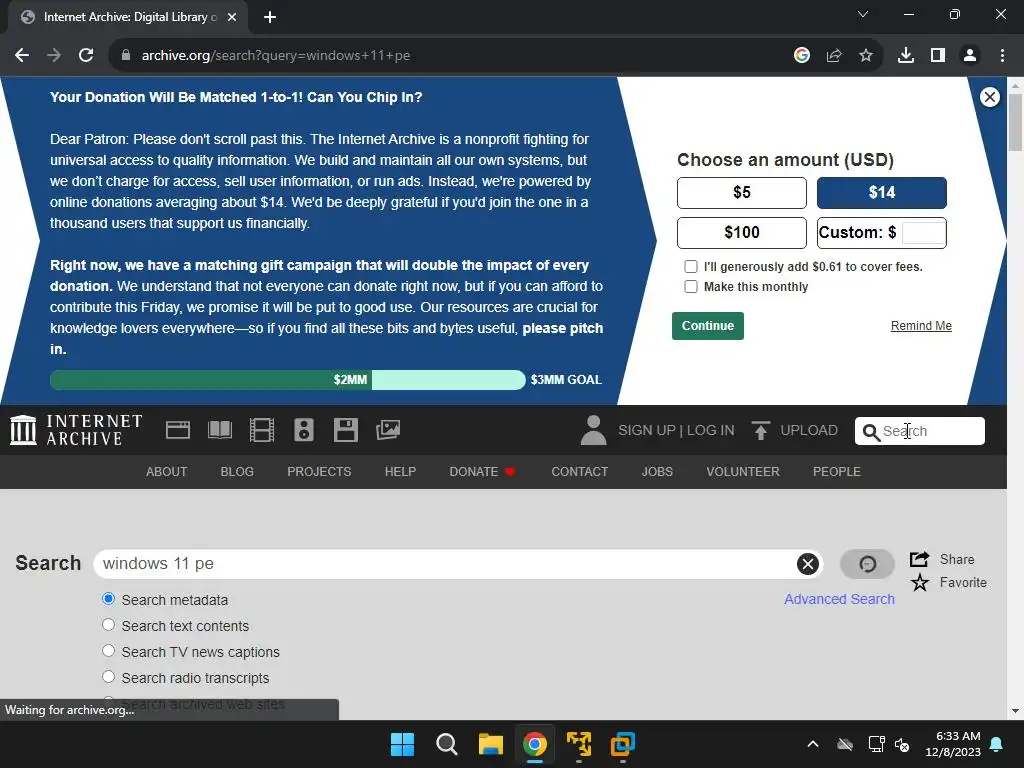Click the address bar URL

[x=276, y=56]
